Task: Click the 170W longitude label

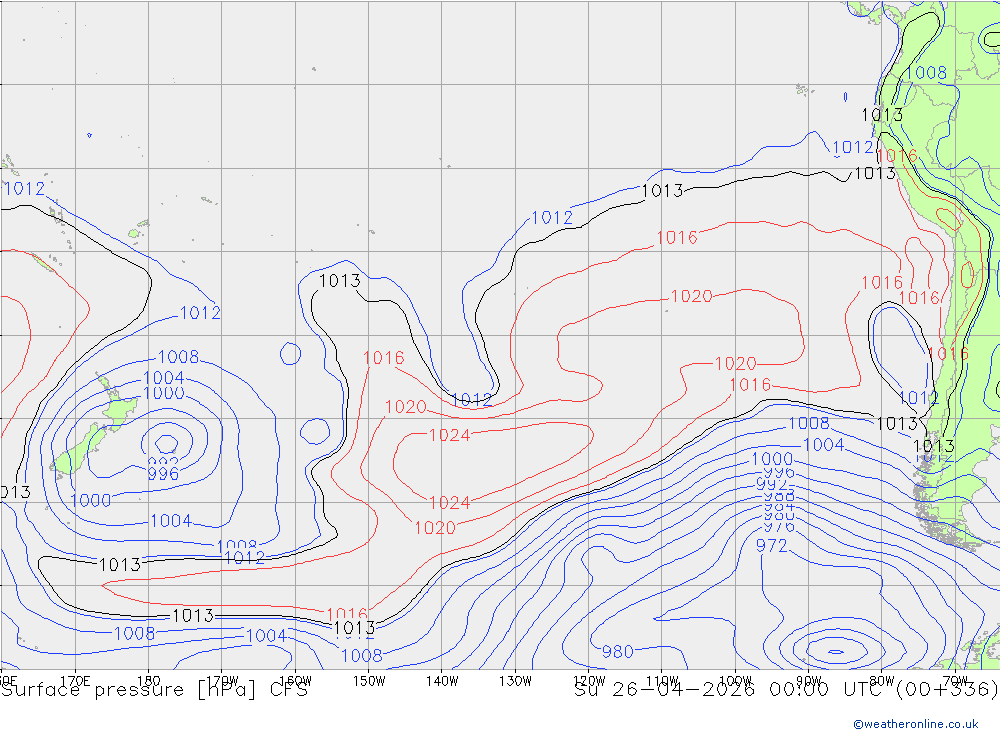Action: (x=222, y=681)
